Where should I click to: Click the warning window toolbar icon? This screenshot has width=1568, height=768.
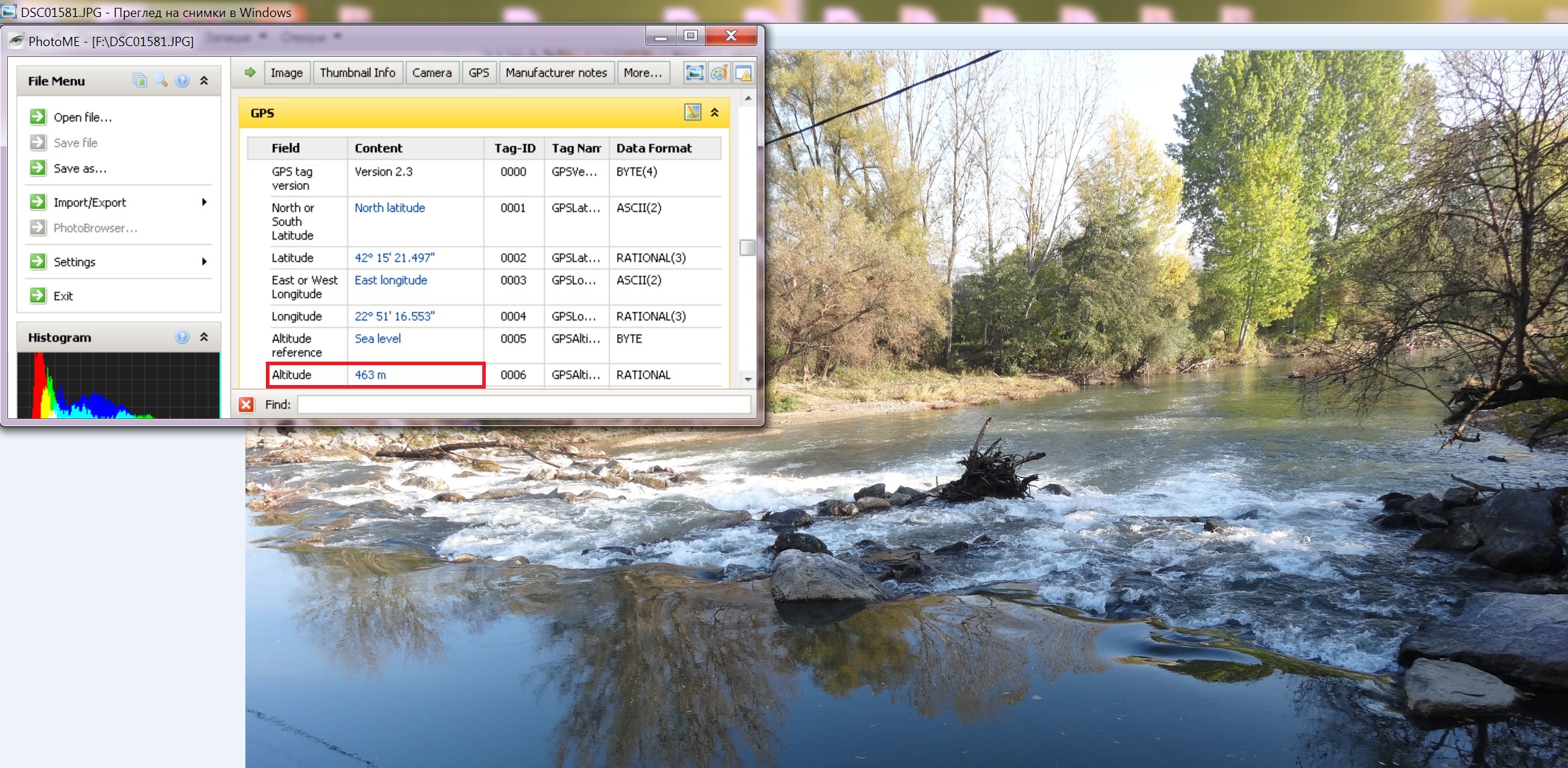(743, 72)
